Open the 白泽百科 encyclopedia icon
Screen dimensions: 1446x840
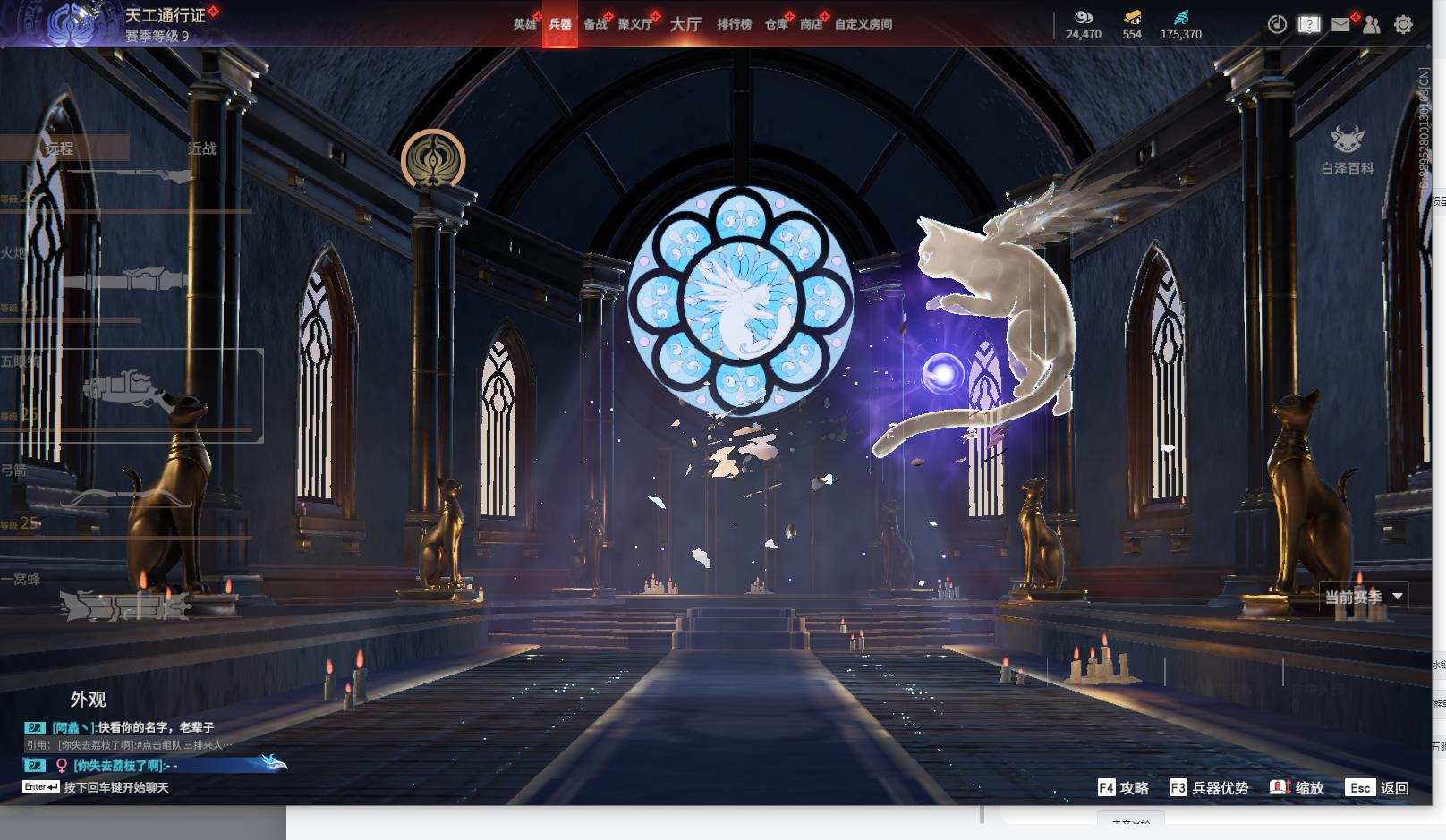tap(1347, 149)
